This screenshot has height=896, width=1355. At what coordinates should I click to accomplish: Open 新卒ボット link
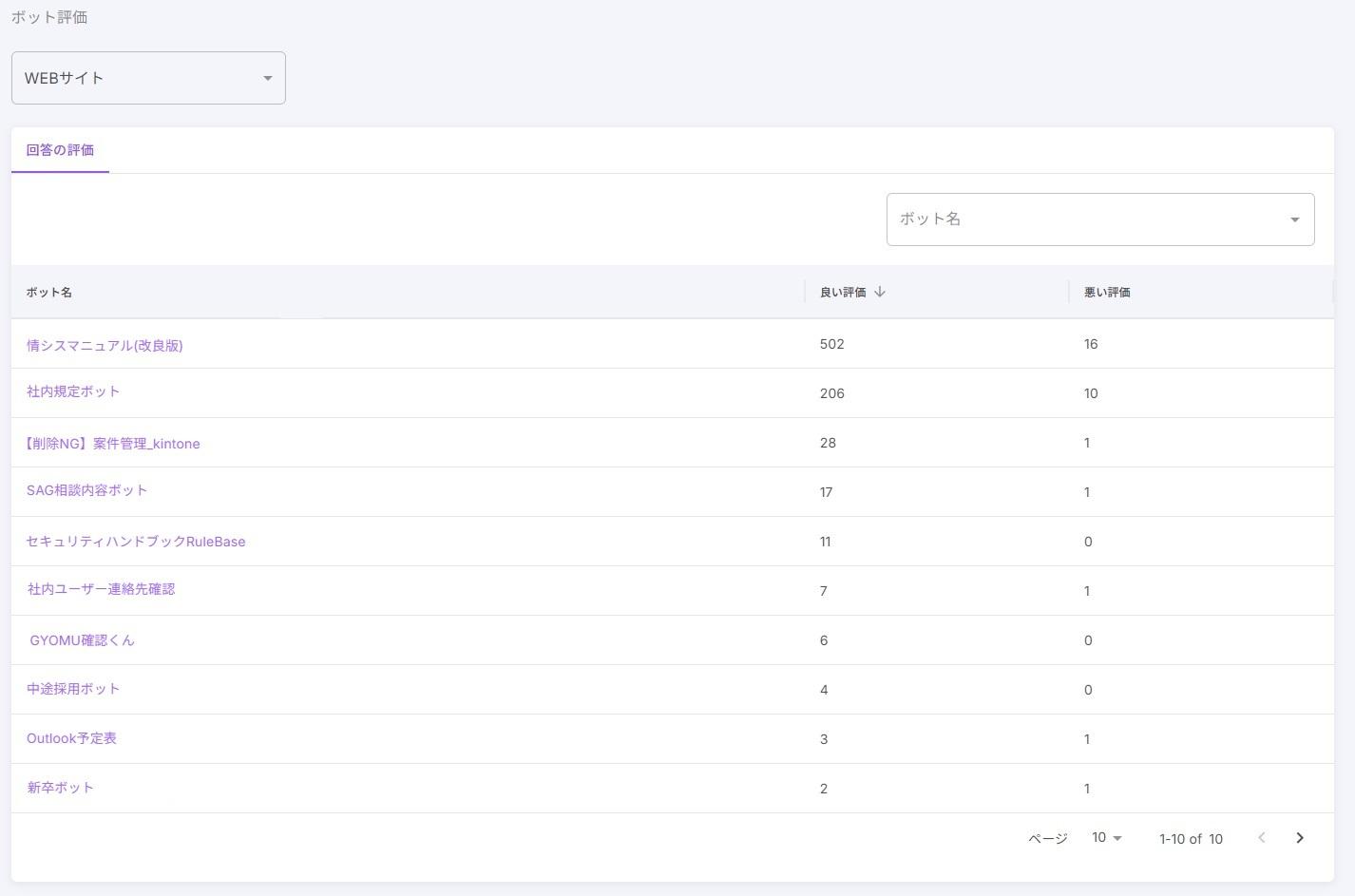tap(60, 787)
